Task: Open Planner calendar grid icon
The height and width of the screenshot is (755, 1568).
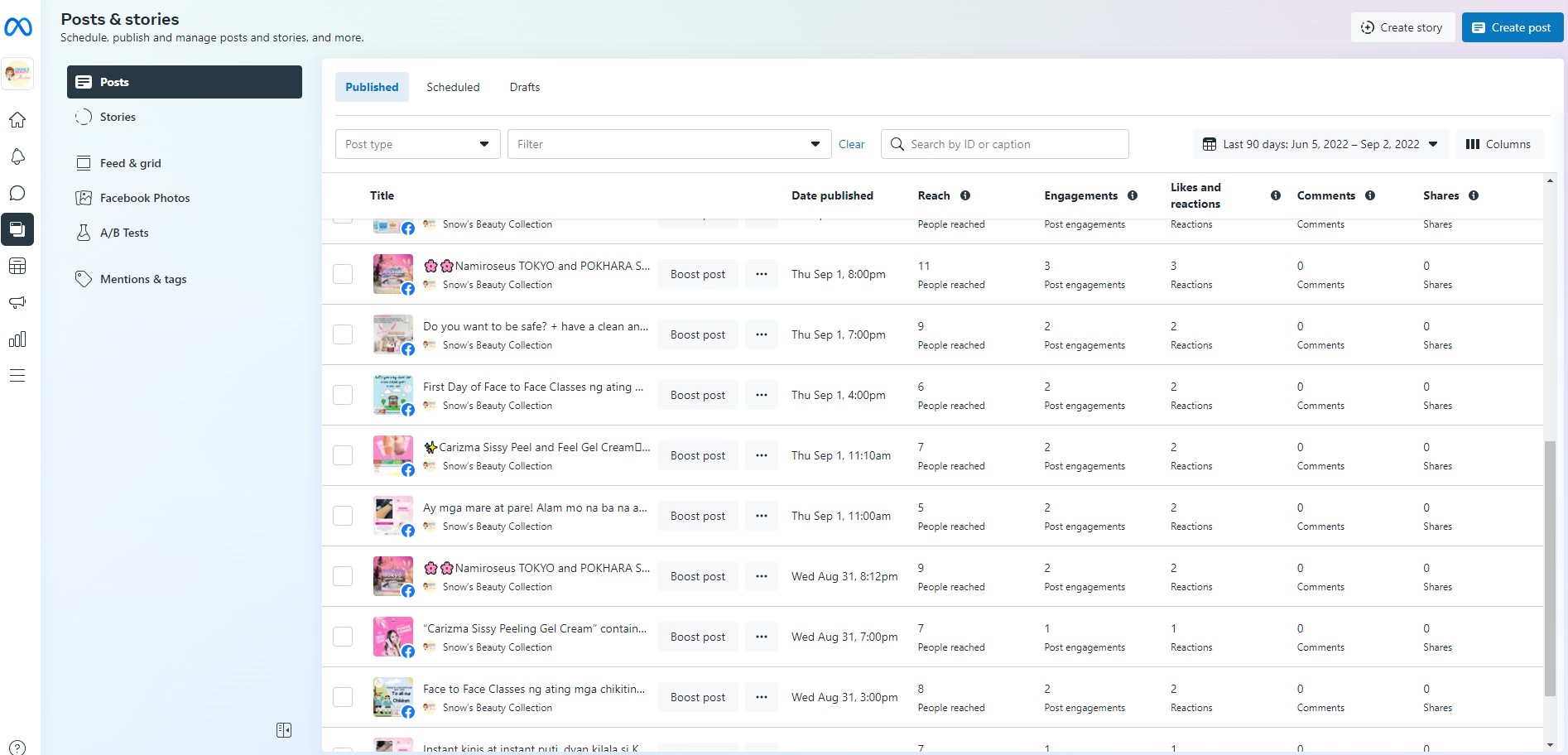Action: (17, 266)
